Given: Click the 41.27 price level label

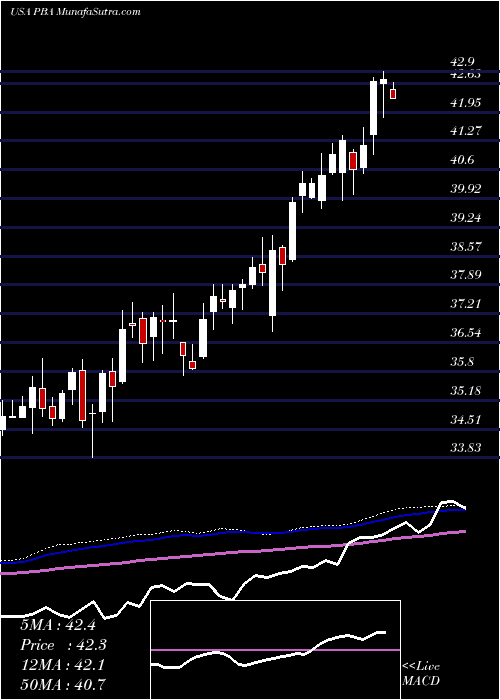Looking at the screenshot, I should click(466, 131).
